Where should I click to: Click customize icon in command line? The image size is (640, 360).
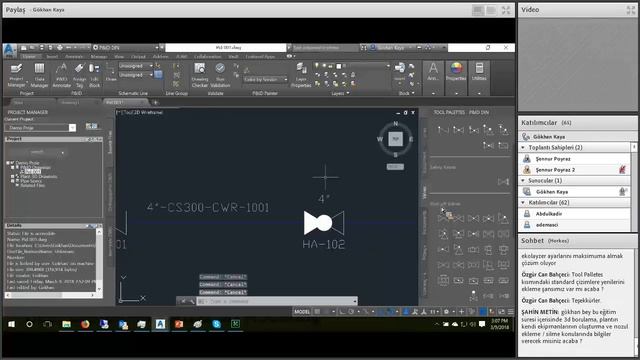(x=191, y=301)
